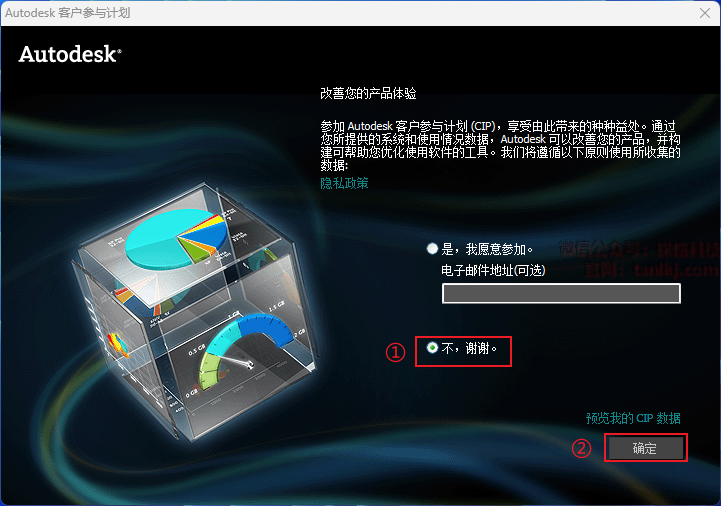The image size is (721, 506).
Task: Click the optional email address input field
Action: click(561, 293)
